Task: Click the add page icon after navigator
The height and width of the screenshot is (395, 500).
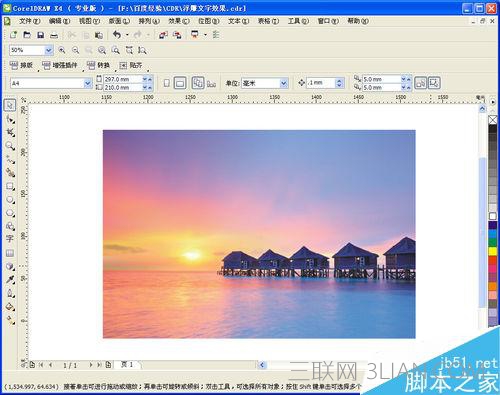Action: (108, 365)
